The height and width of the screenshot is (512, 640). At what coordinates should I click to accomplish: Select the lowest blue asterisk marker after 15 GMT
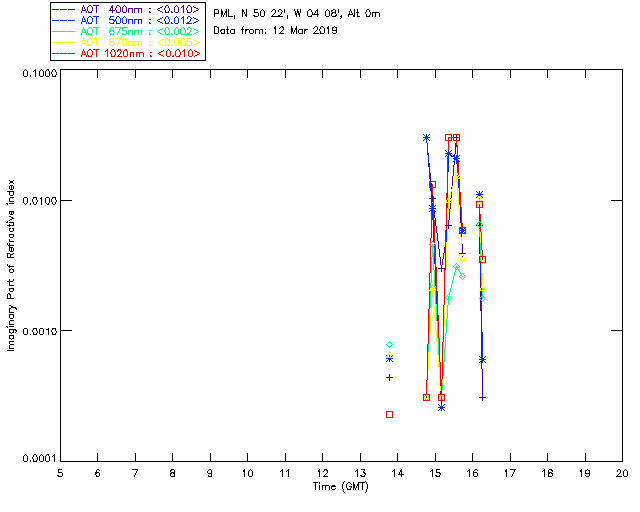441,407
